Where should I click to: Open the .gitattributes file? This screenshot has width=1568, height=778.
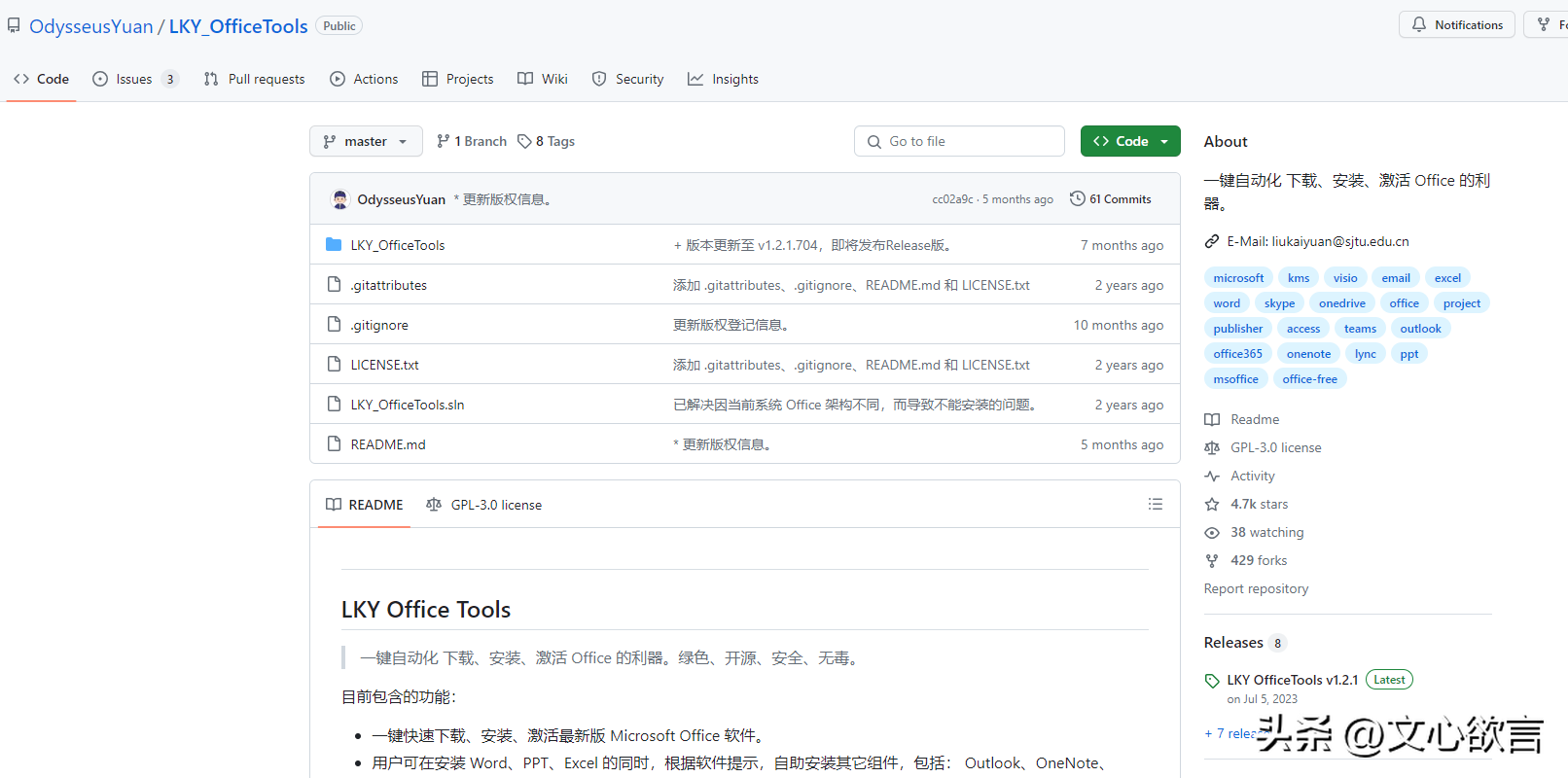(x=389, y=285)
